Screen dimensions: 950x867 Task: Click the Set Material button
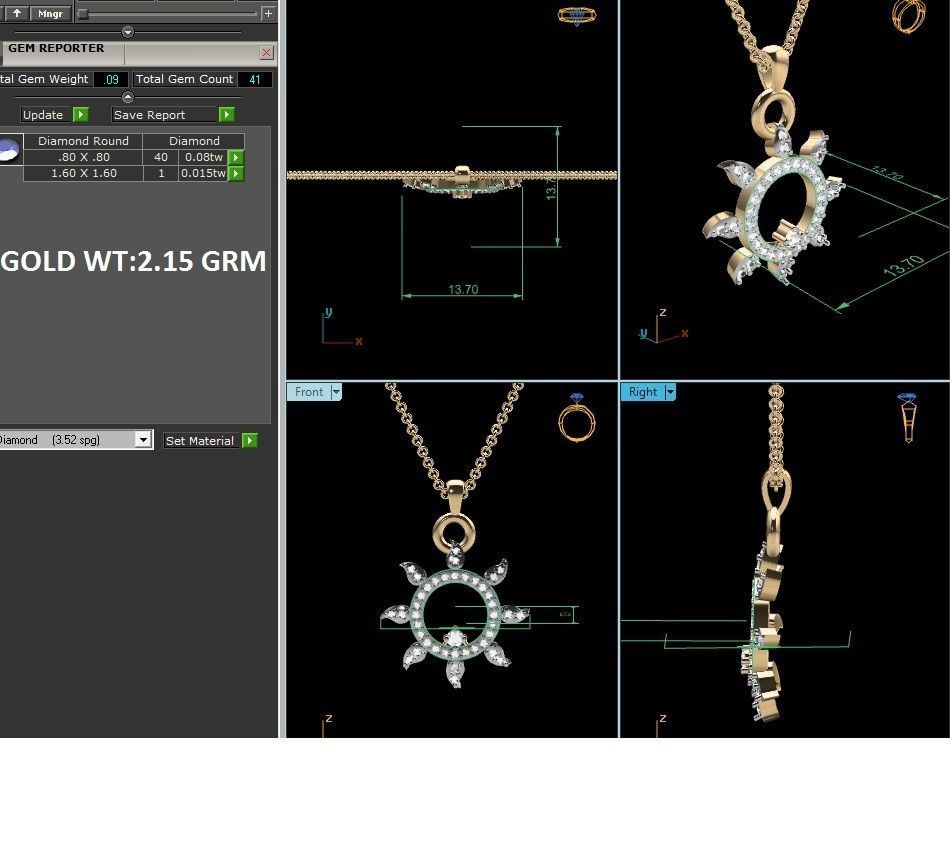pyautogui.click(x=200, y=440)
